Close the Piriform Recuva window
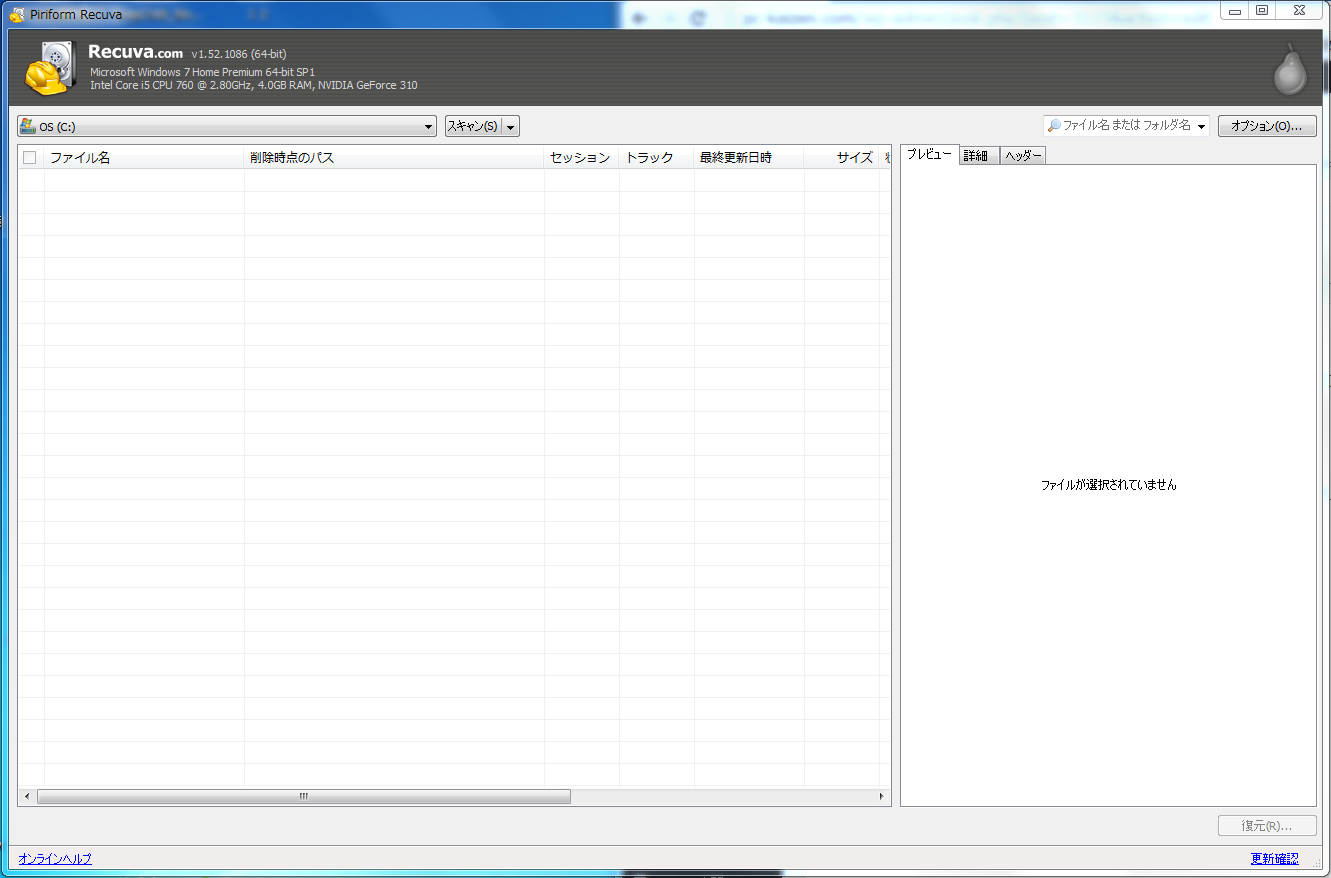 coord(1297,10)
